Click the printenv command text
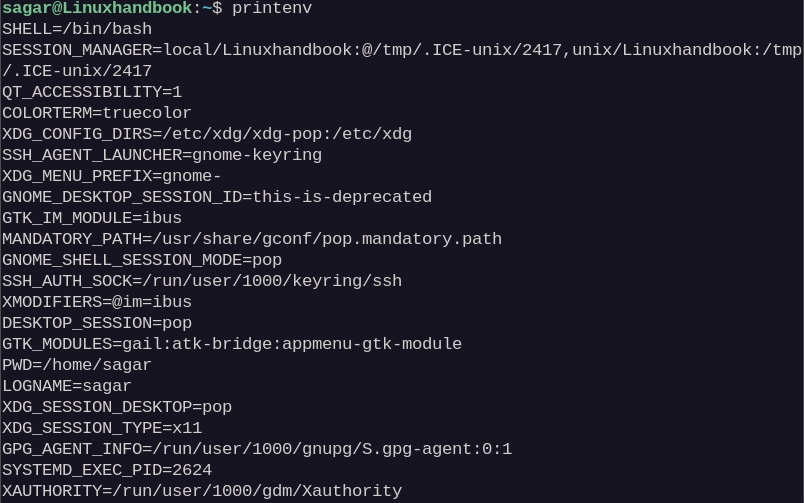Image resolution: width=804 pixels, height=503 pixels. coord(272,8)
